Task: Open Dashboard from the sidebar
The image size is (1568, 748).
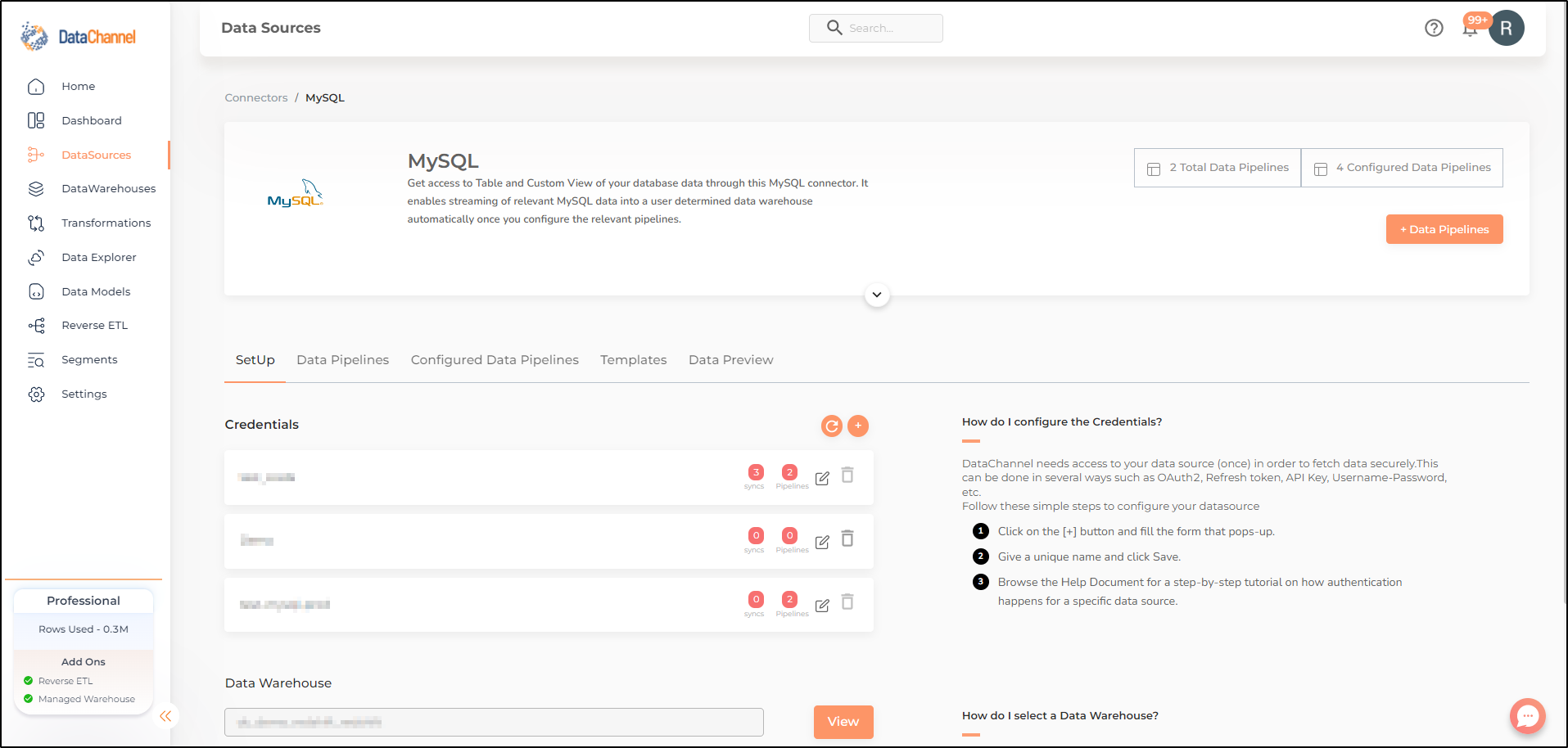Action: (92, 120)
